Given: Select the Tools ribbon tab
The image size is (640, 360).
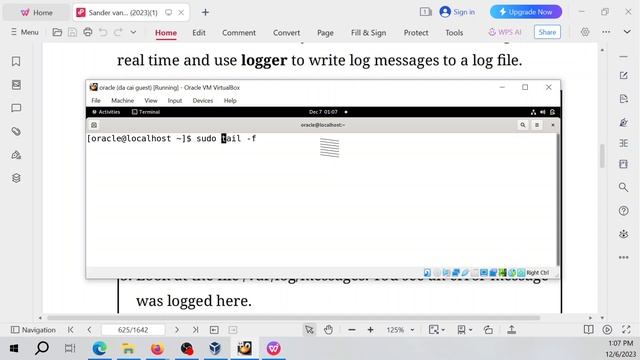Looking at the screenshot, I should [x=454, y=33].
